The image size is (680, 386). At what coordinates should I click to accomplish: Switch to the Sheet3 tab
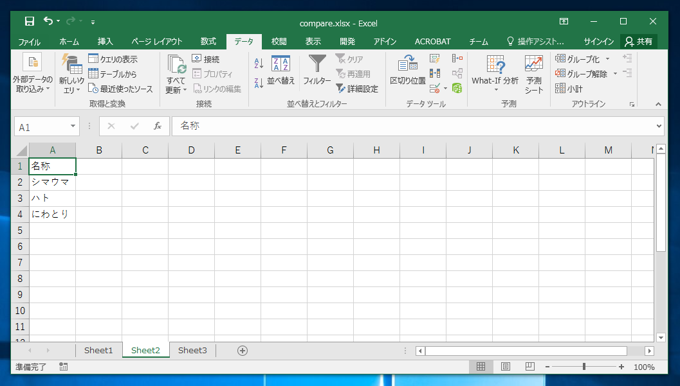click(193, 350)
